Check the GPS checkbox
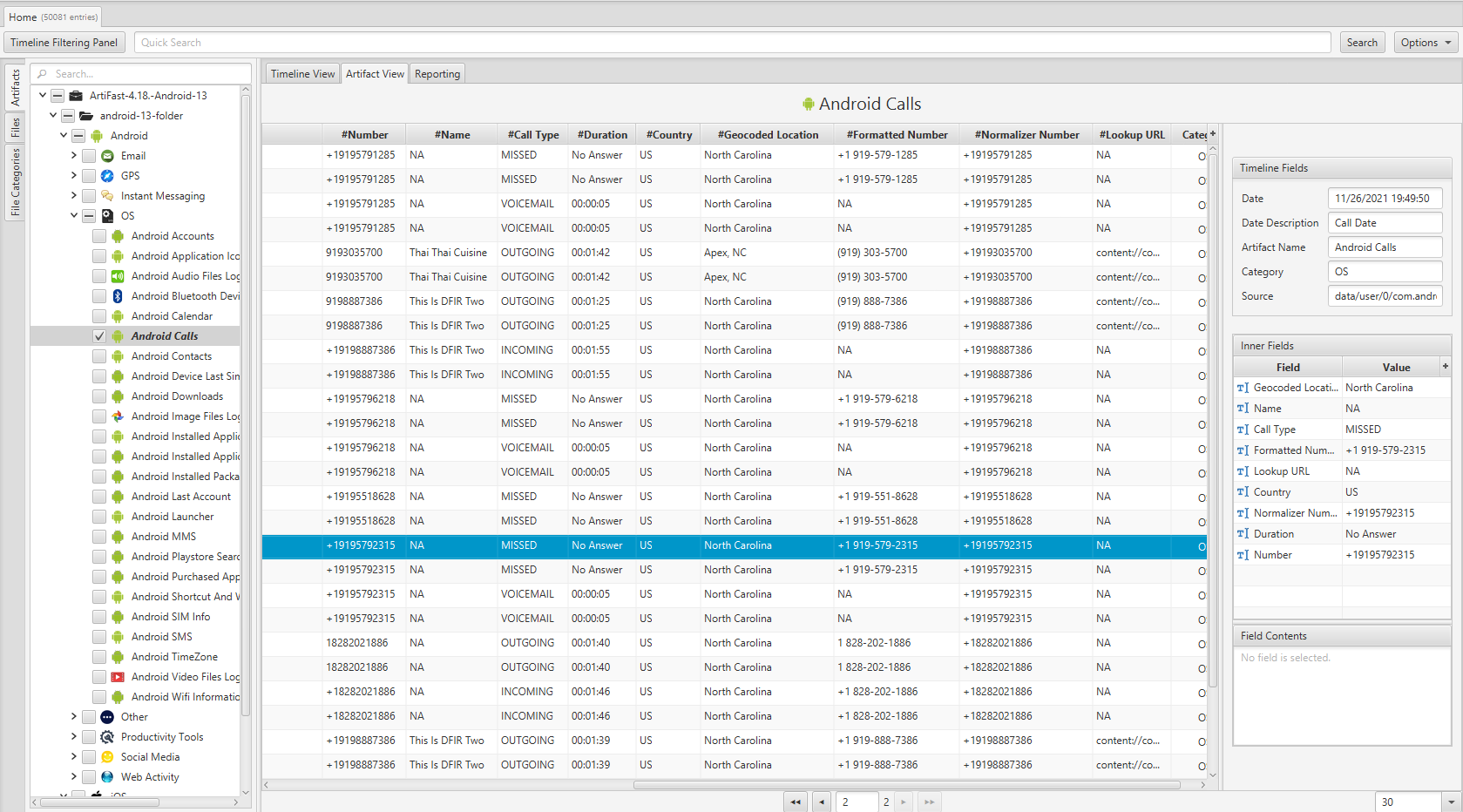This screenshot has height=812, width=1463. (89, 176)
